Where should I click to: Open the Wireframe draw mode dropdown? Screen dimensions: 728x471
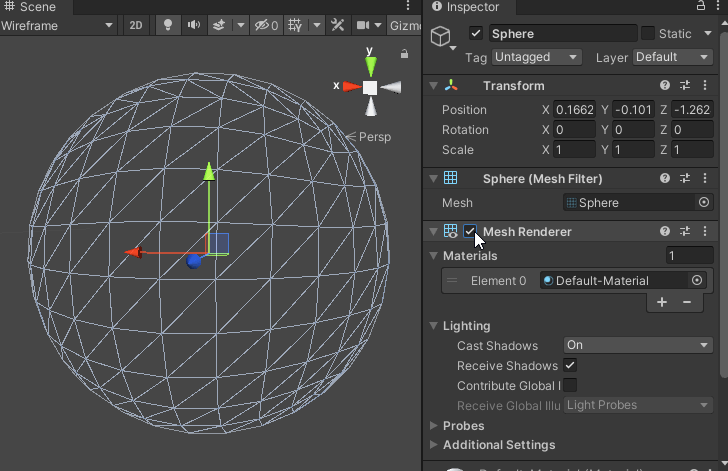tap(58, 25)
